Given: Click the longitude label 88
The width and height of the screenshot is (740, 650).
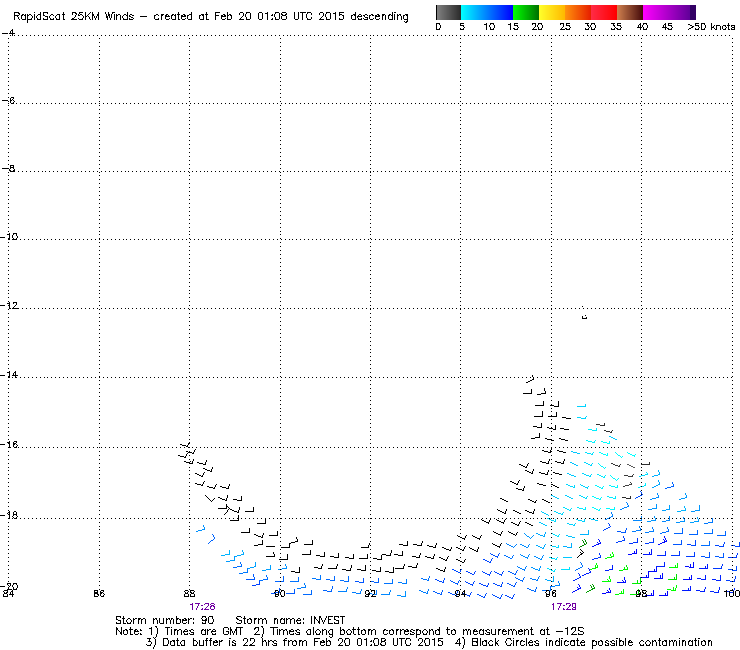Looking at the screenshot, I should coord(189,594).
